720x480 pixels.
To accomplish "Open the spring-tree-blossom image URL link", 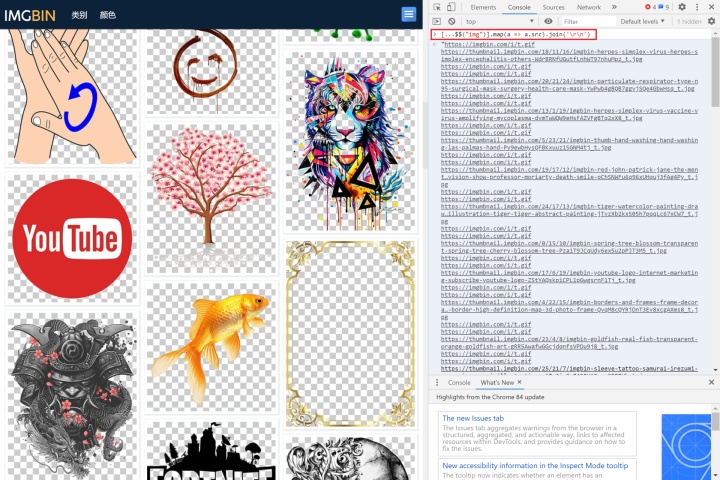I will pyautogui.click(x=569, y=247).
